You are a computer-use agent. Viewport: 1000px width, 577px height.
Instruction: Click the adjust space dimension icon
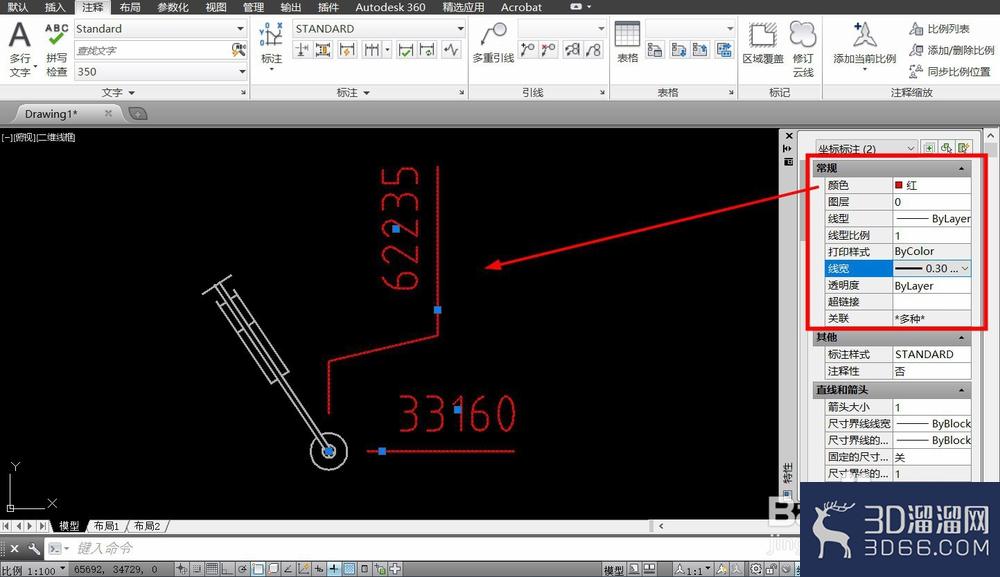[x=323, y=50]
